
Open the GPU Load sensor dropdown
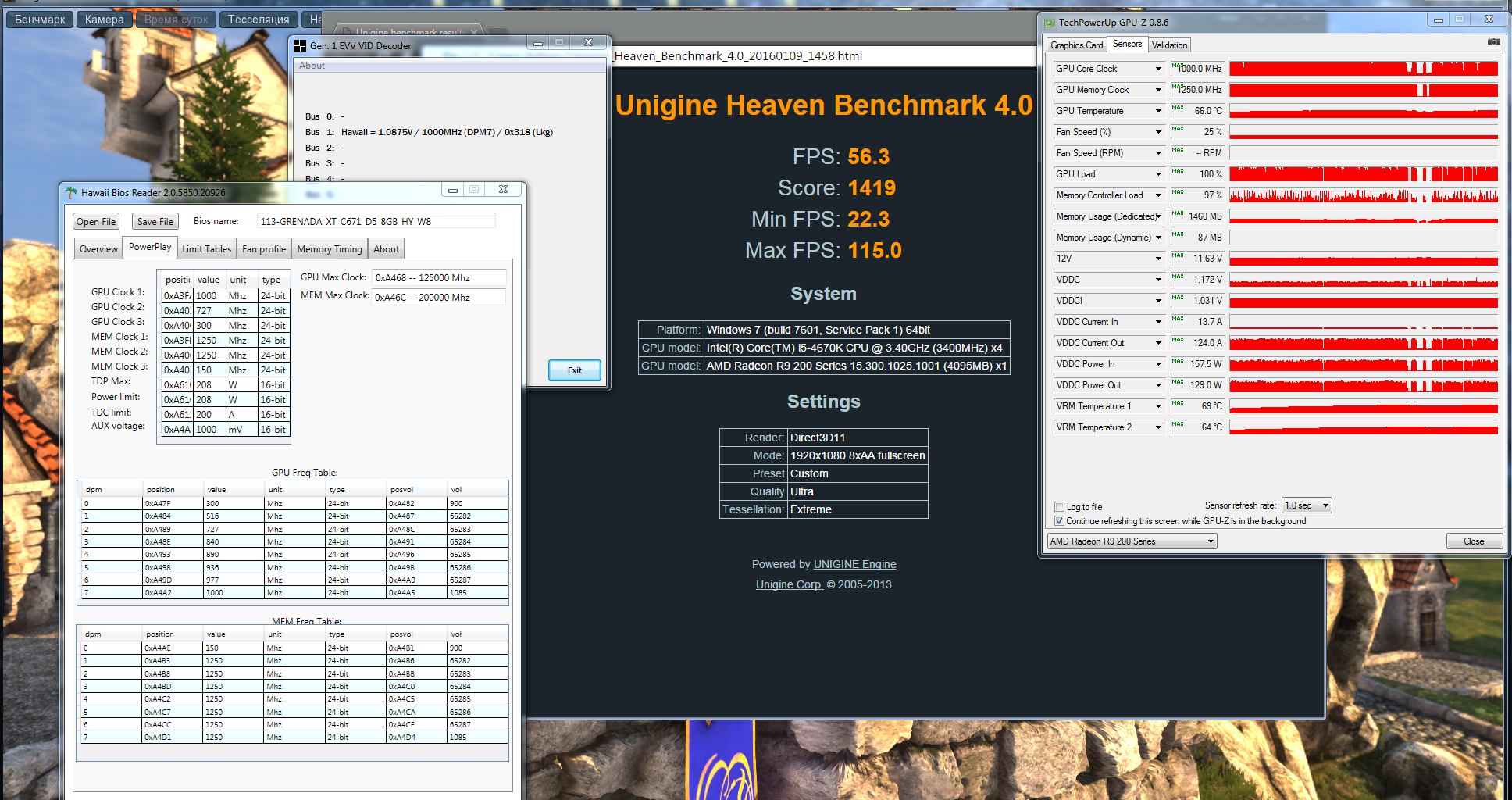[x=1158, y=174]
